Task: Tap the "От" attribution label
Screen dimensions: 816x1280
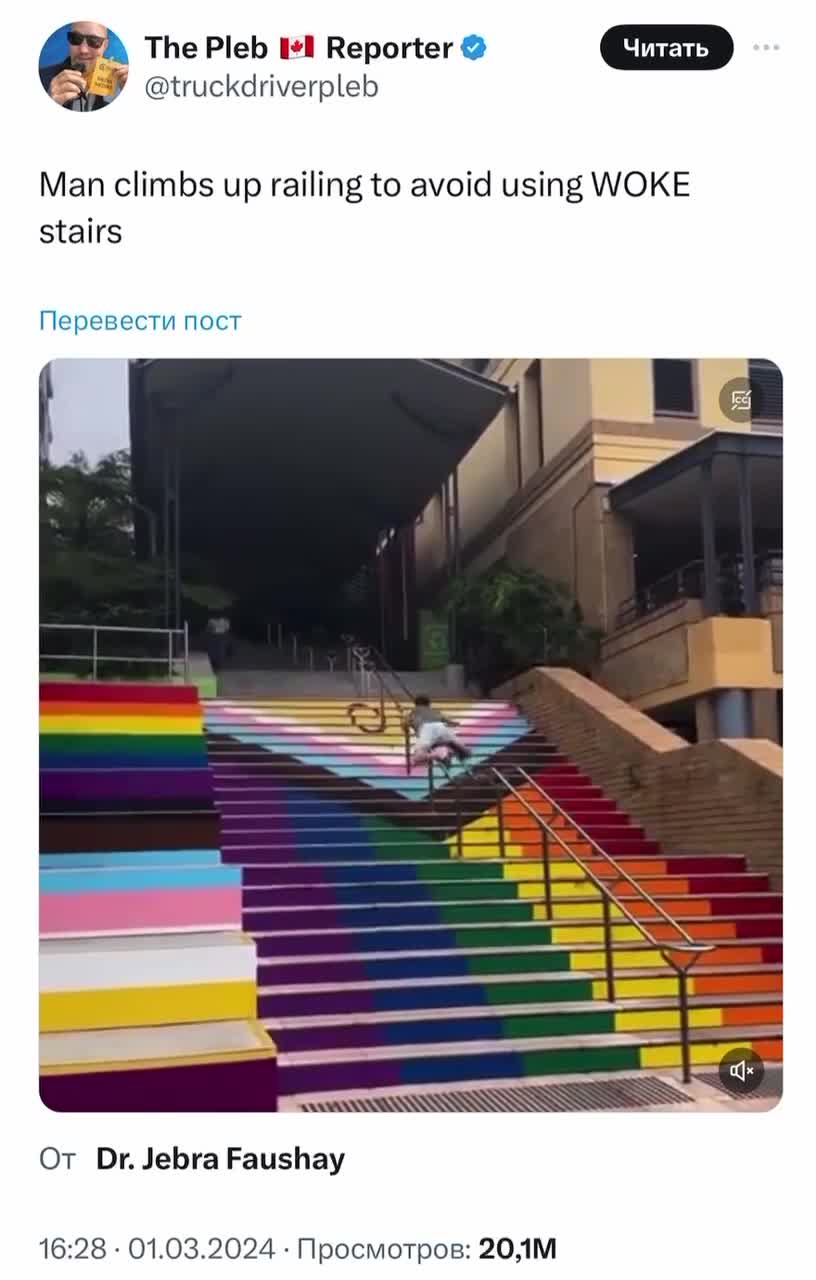Action: [58, 1159]
